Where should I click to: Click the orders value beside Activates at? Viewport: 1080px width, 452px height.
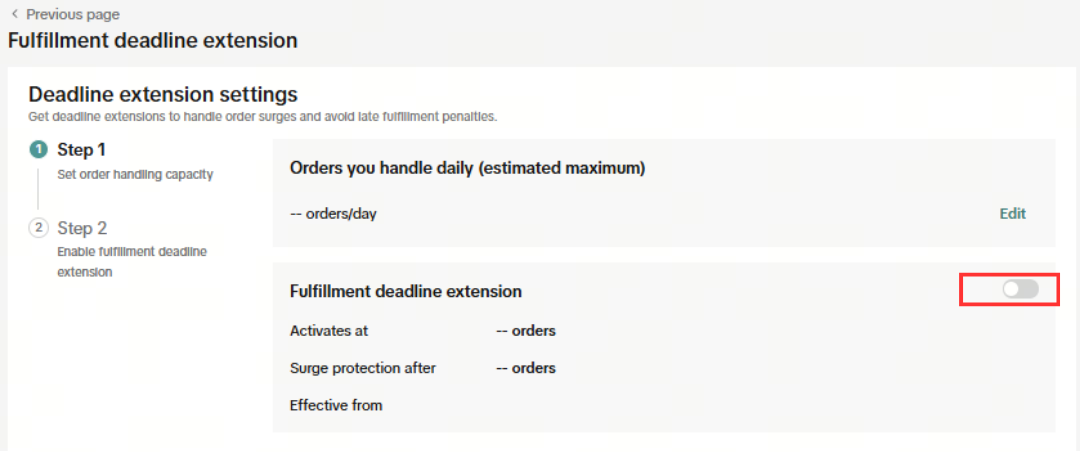click(526, 331)
